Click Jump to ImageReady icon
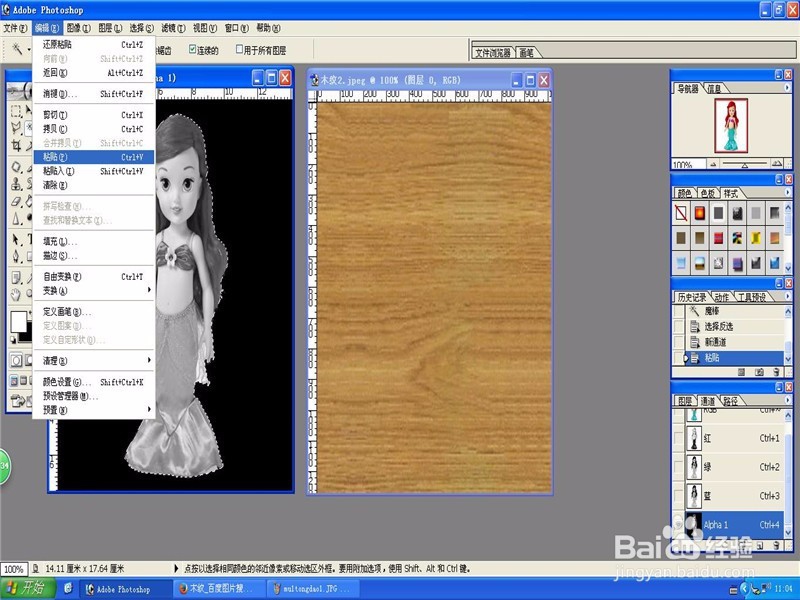This screenshot has width=800, height=600. point(18,401)
